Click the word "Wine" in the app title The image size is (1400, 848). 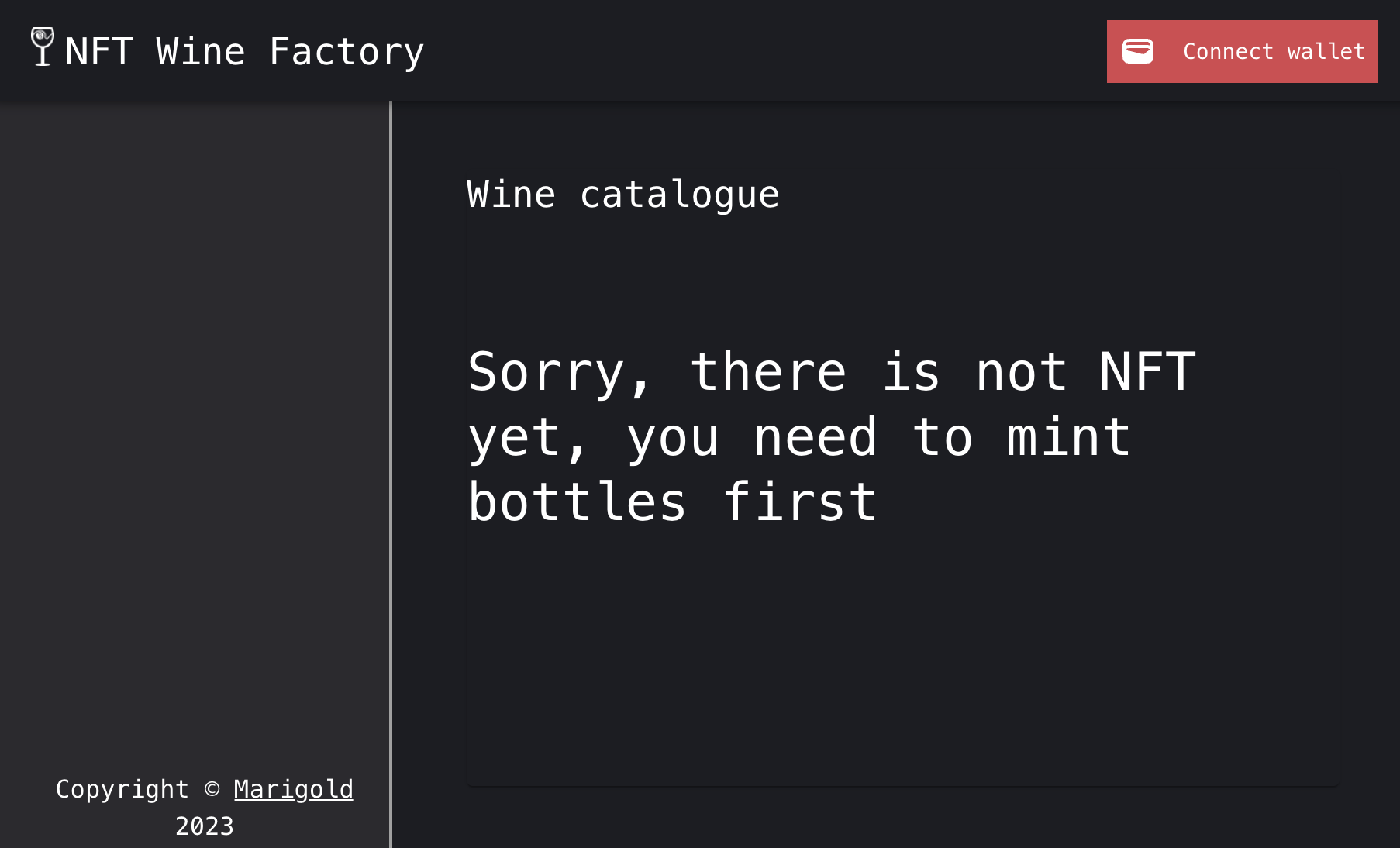[201, 52]
